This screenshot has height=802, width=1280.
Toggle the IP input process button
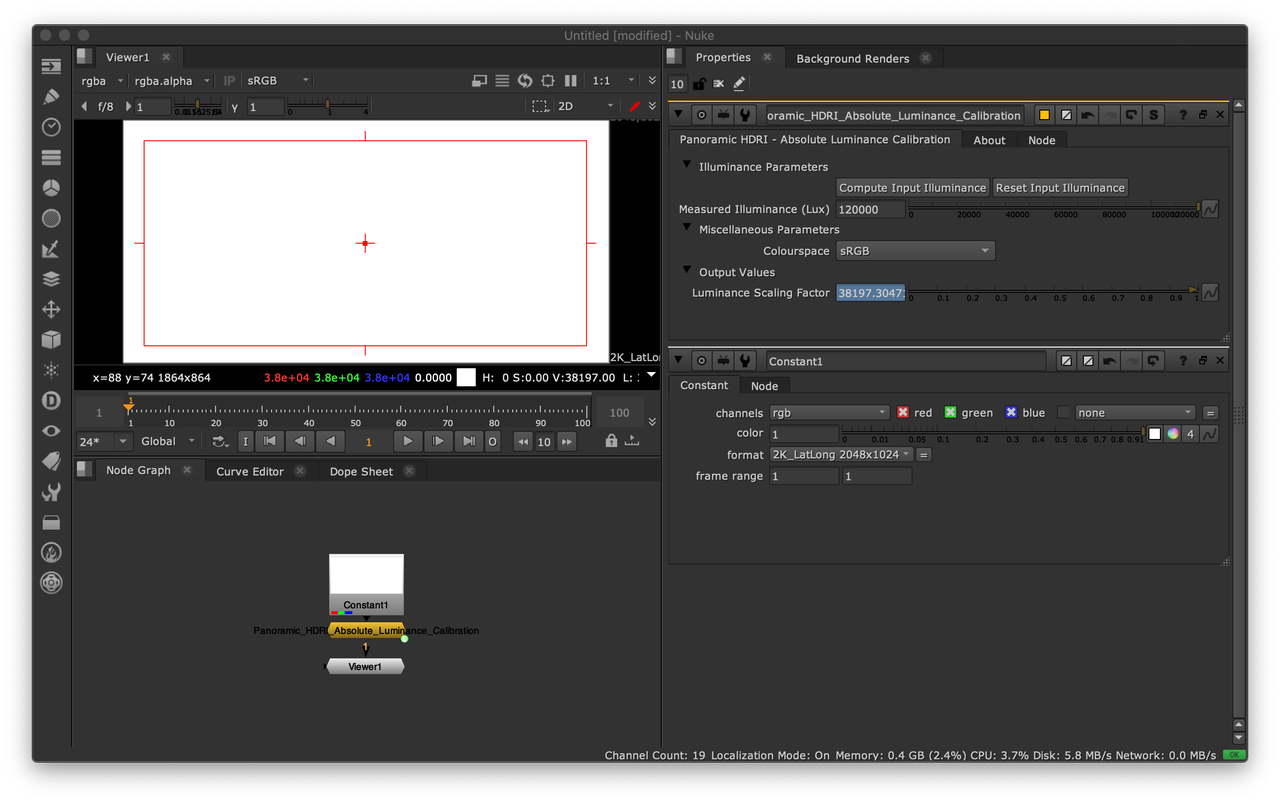tap(229, 80)
